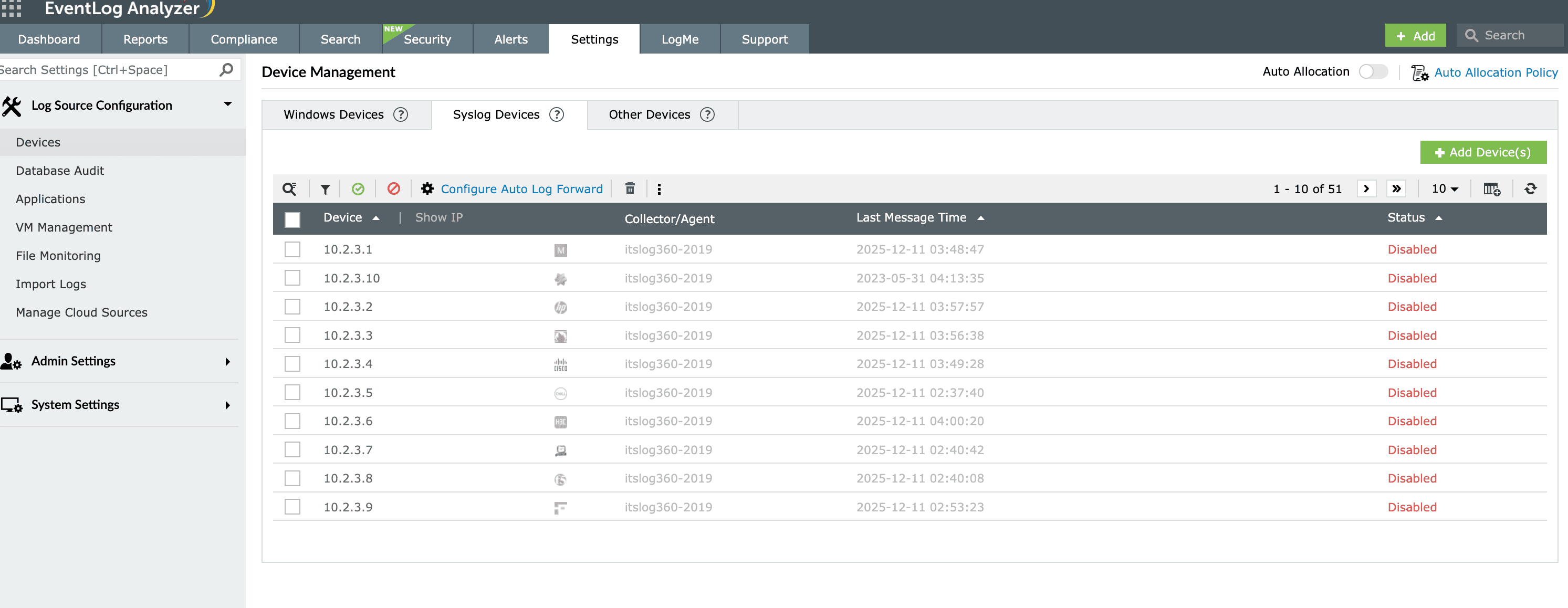
Task: Open the device filter funnel icon
Action: coord(325,189)
